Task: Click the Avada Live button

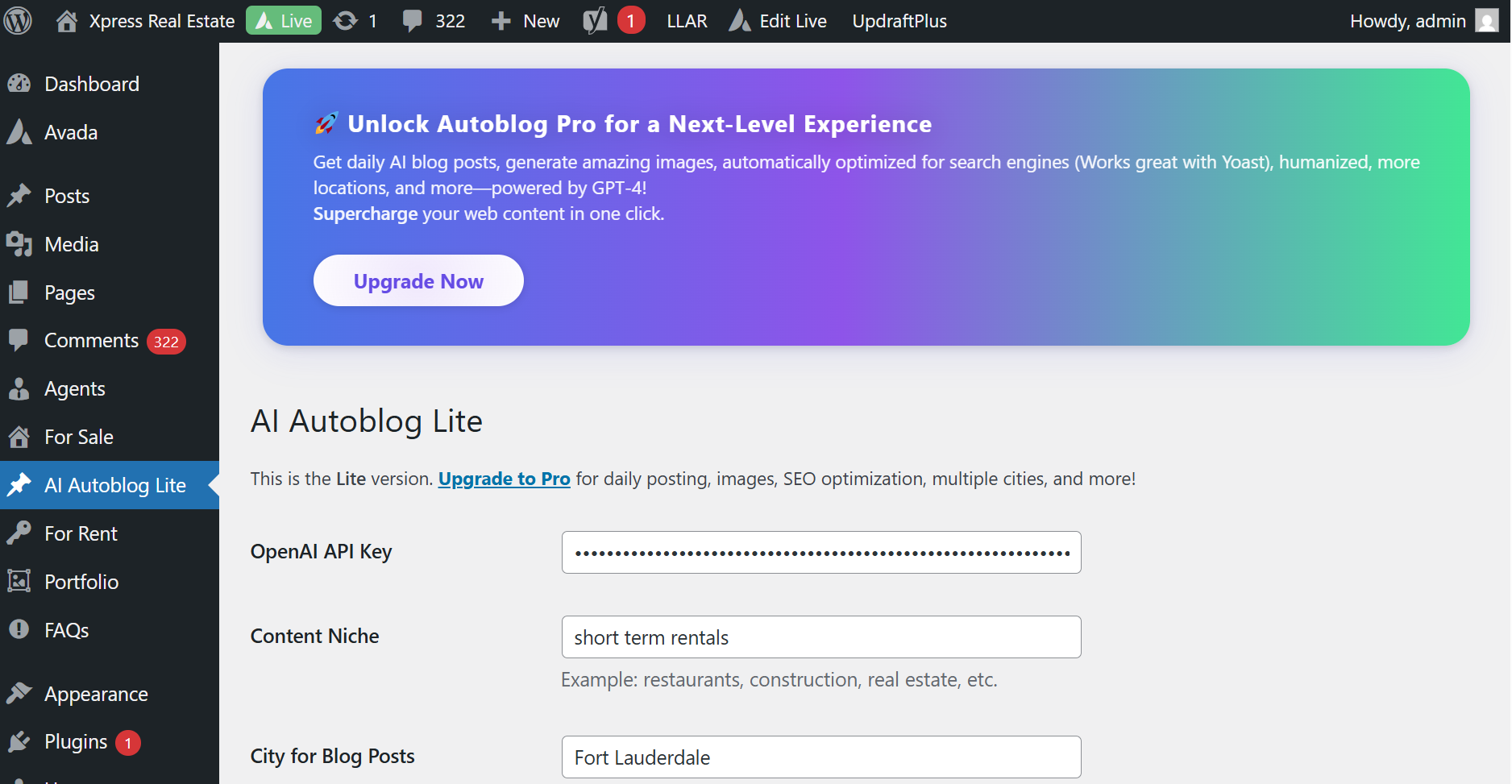Action: click(x=284, y=21)
